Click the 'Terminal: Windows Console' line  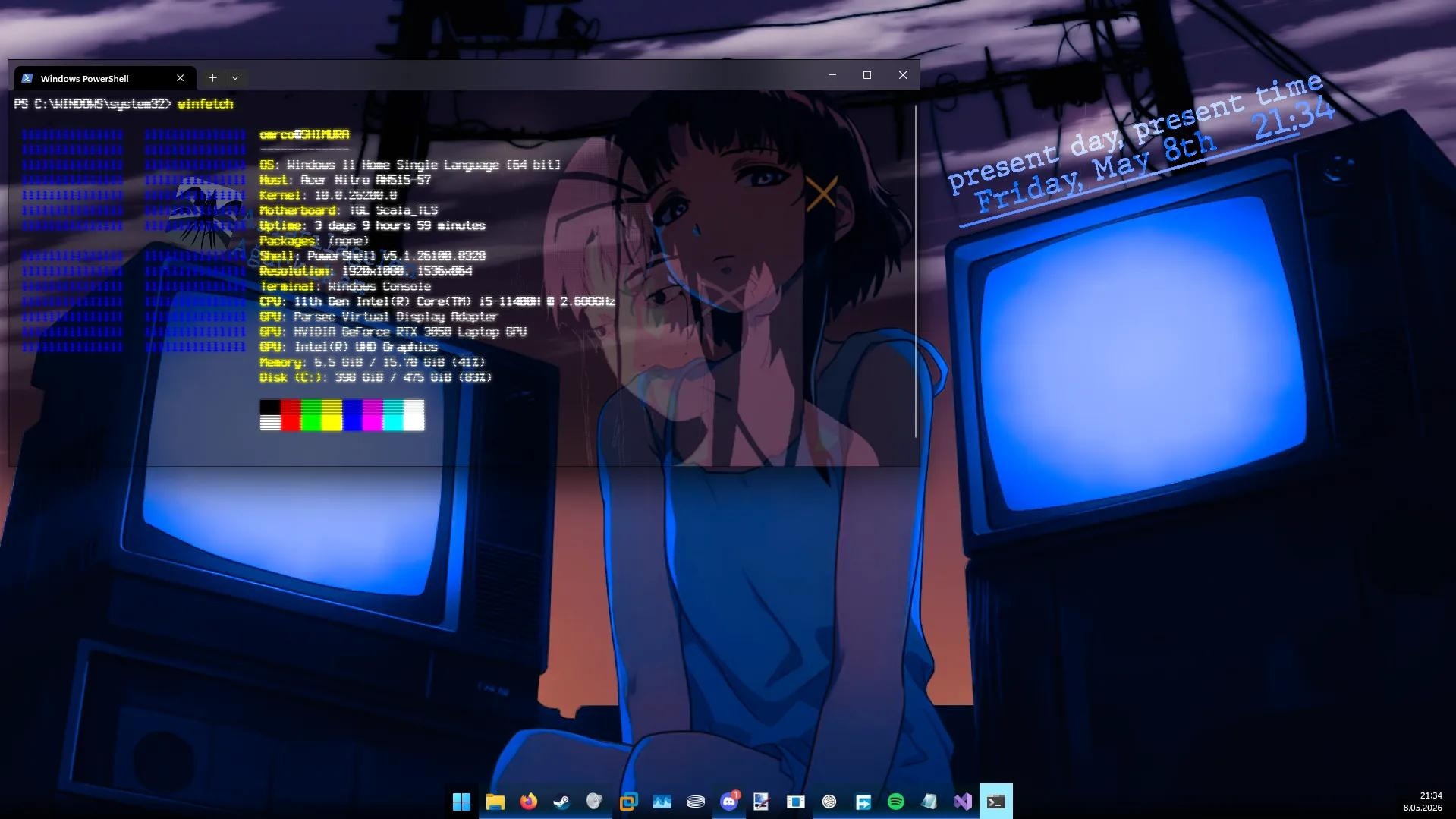(345, 286)
